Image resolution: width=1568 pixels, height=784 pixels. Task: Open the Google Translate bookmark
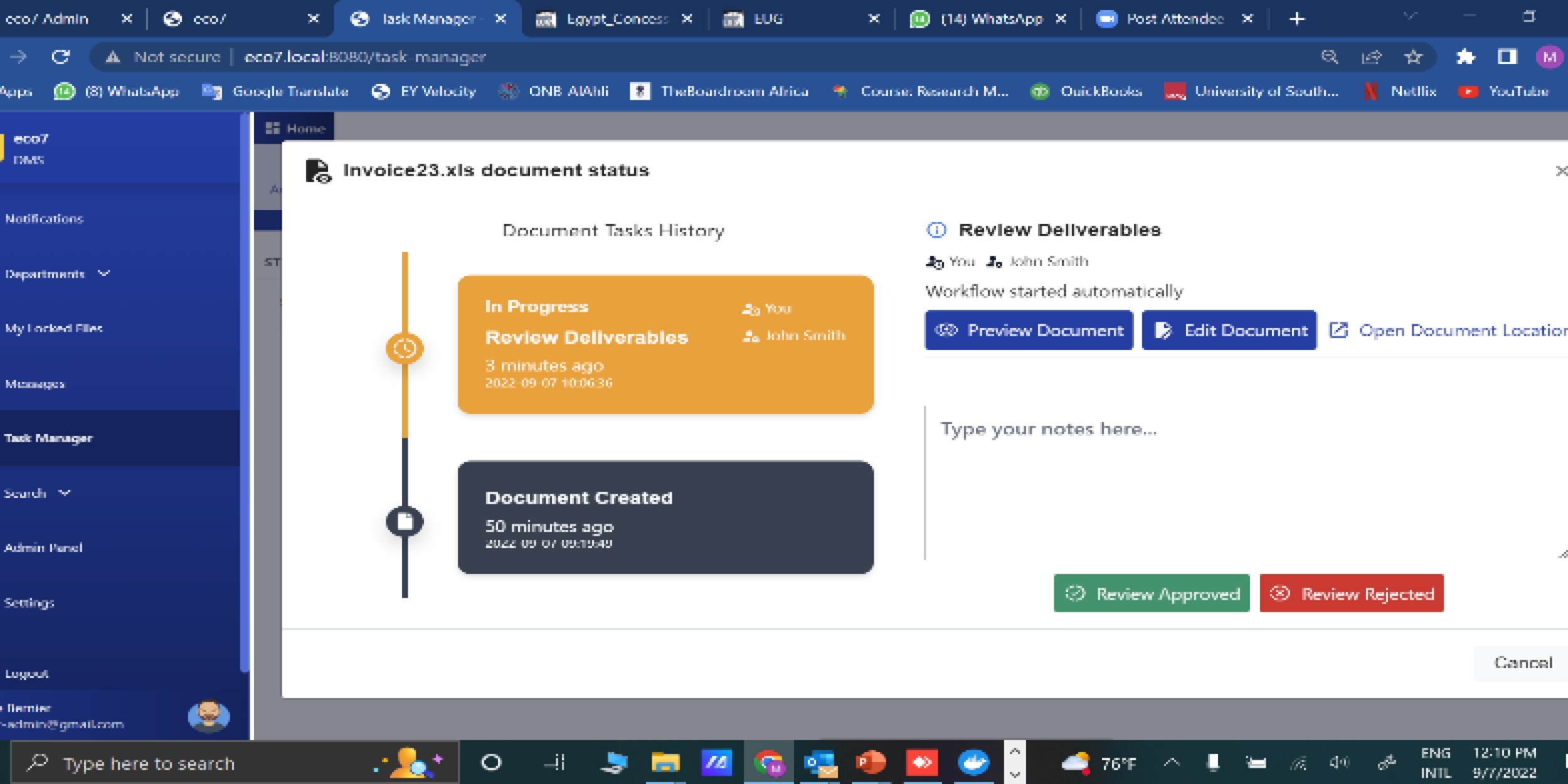click(276, 92)
